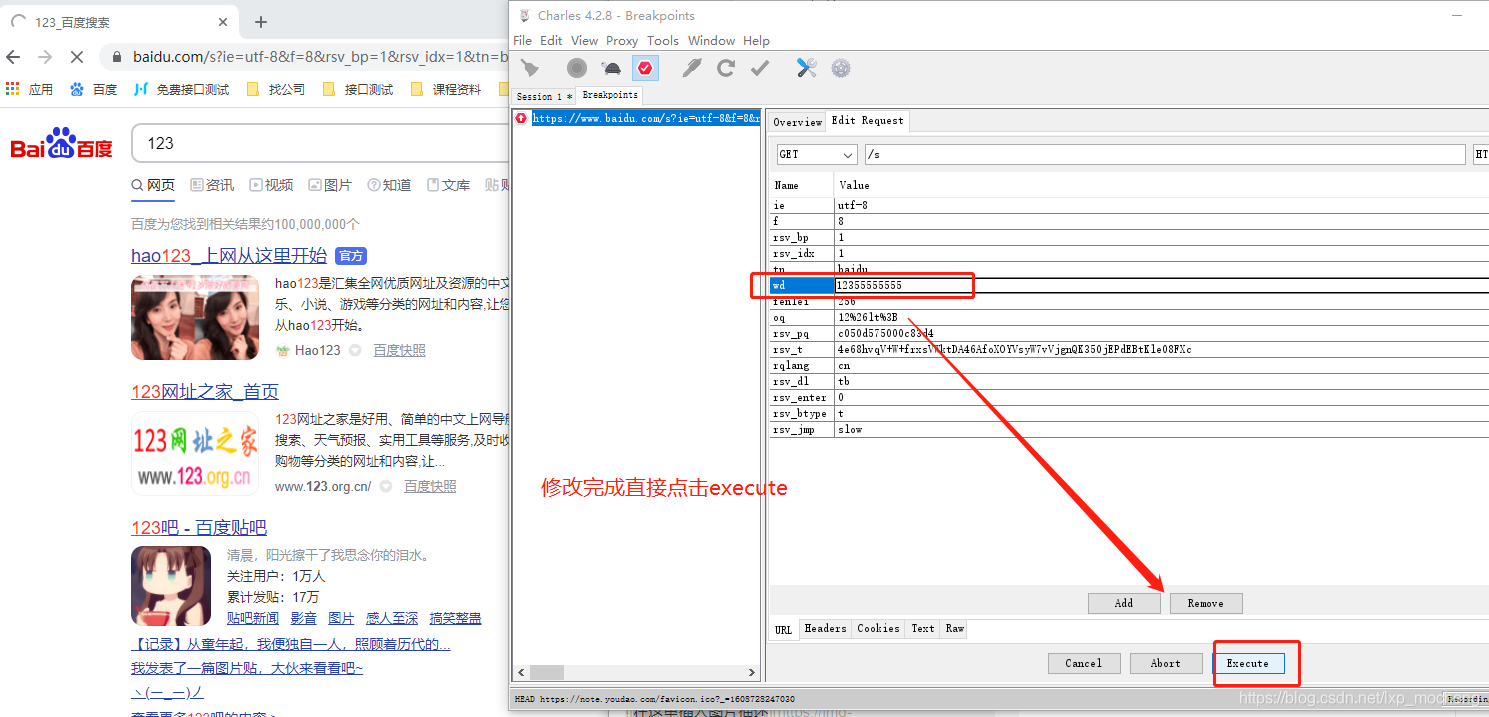
Task: Click the /s path input field
Action: (1164, 155)
